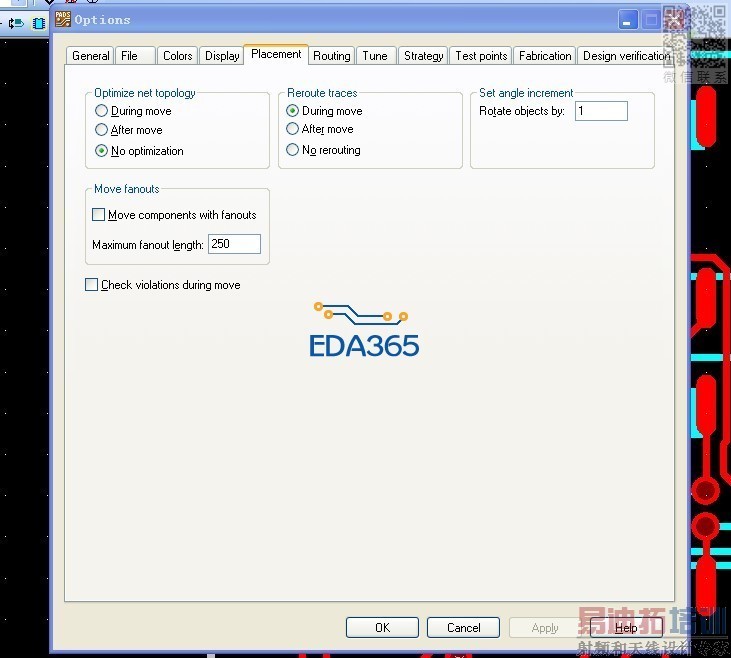
Task: Minimize the Options dialog
Action: 628,20
